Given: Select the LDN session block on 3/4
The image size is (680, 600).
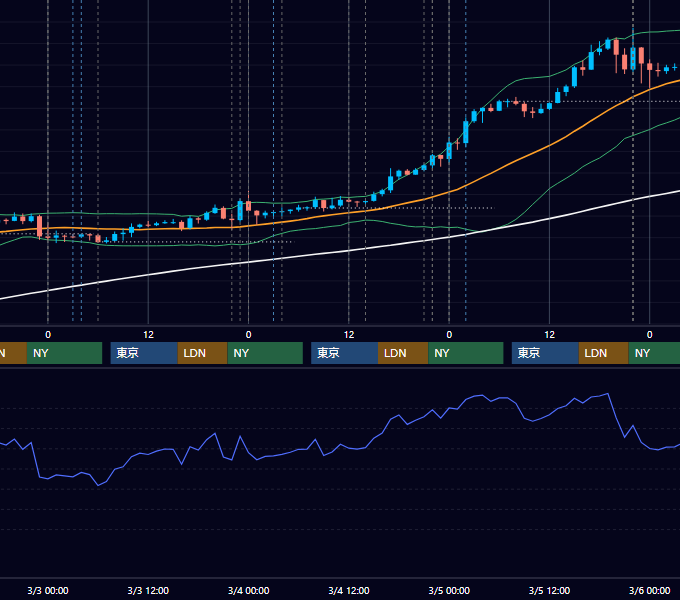Looking at the screenshot, I should click(403, 353).
